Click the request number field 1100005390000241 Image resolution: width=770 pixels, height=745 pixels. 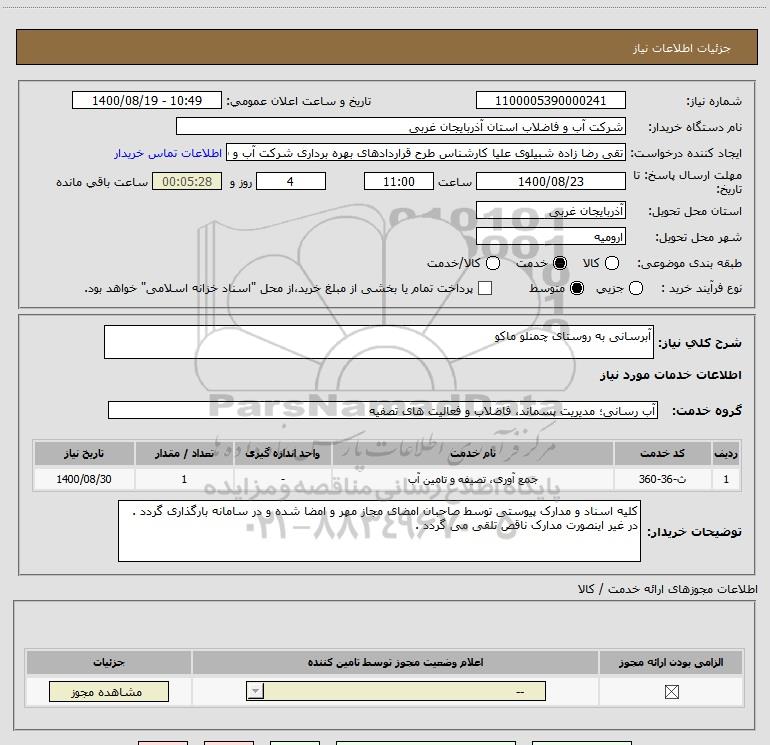pyautogui.click(x=550, y=100)
